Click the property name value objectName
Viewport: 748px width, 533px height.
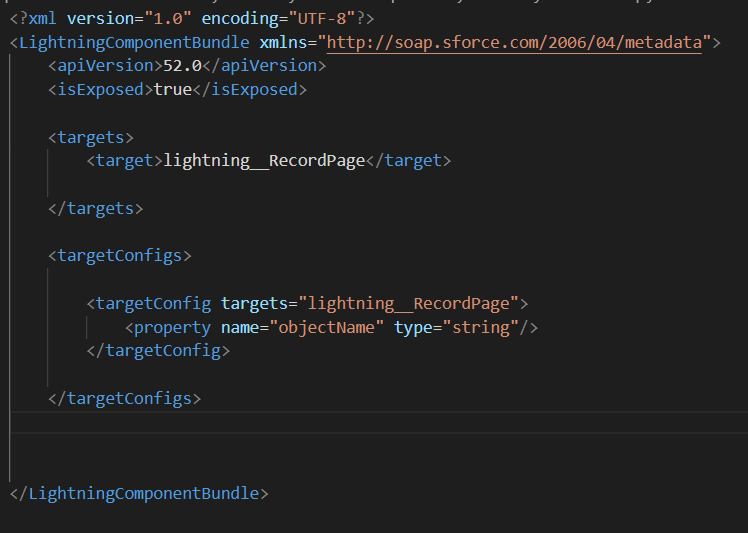327,327
